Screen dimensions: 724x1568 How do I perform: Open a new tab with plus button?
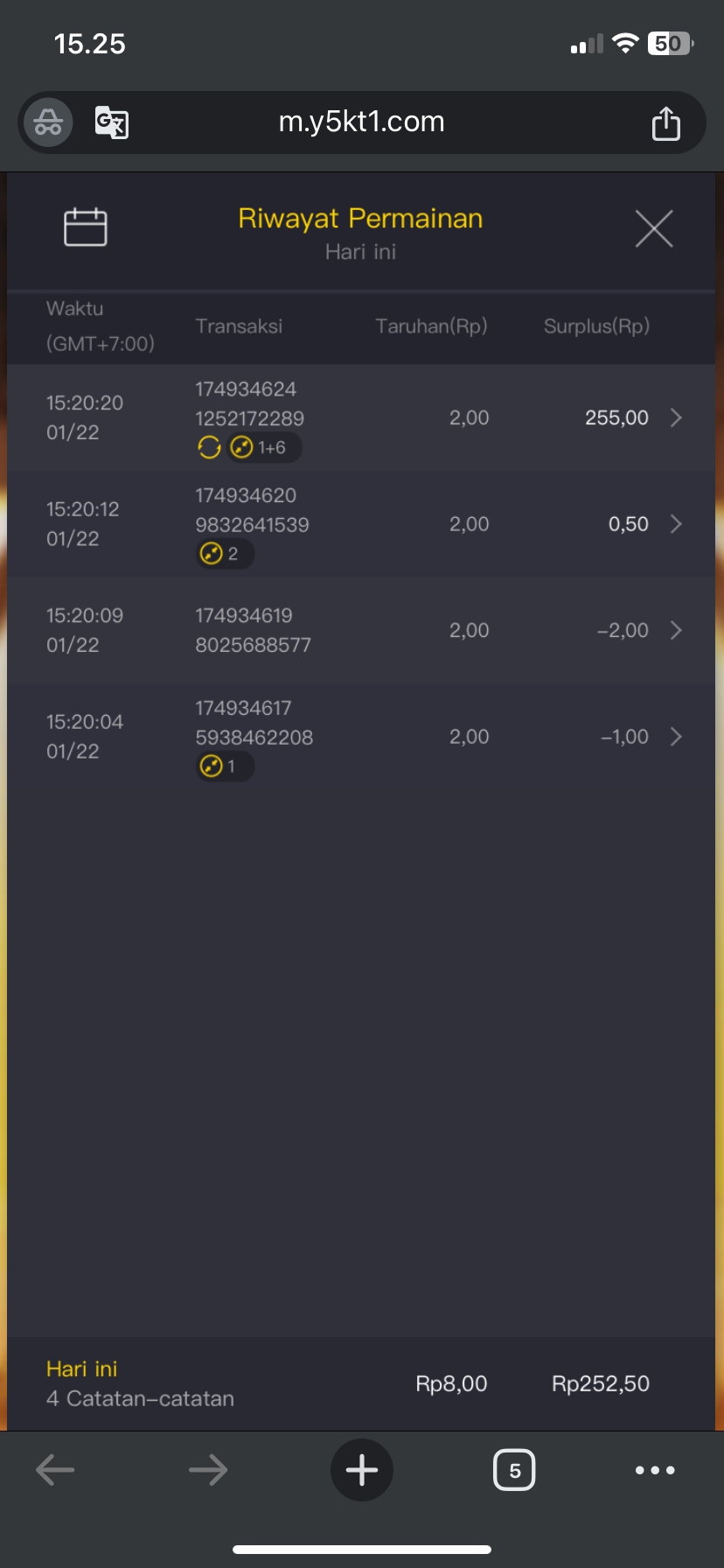point(362,1470)
